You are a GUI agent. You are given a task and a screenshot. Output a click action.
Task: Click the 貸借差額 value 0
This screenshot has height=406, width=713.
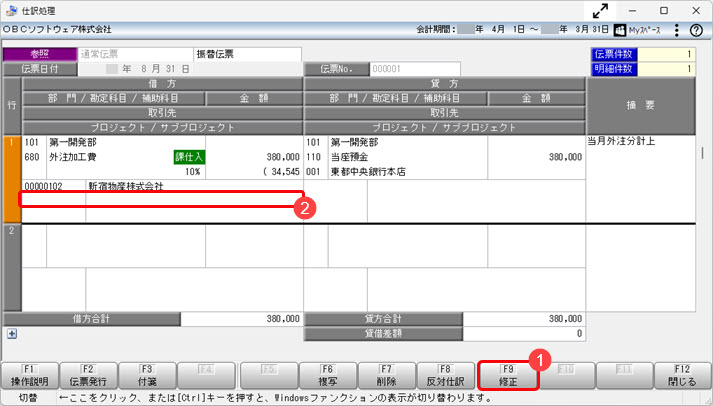point(524,334)
